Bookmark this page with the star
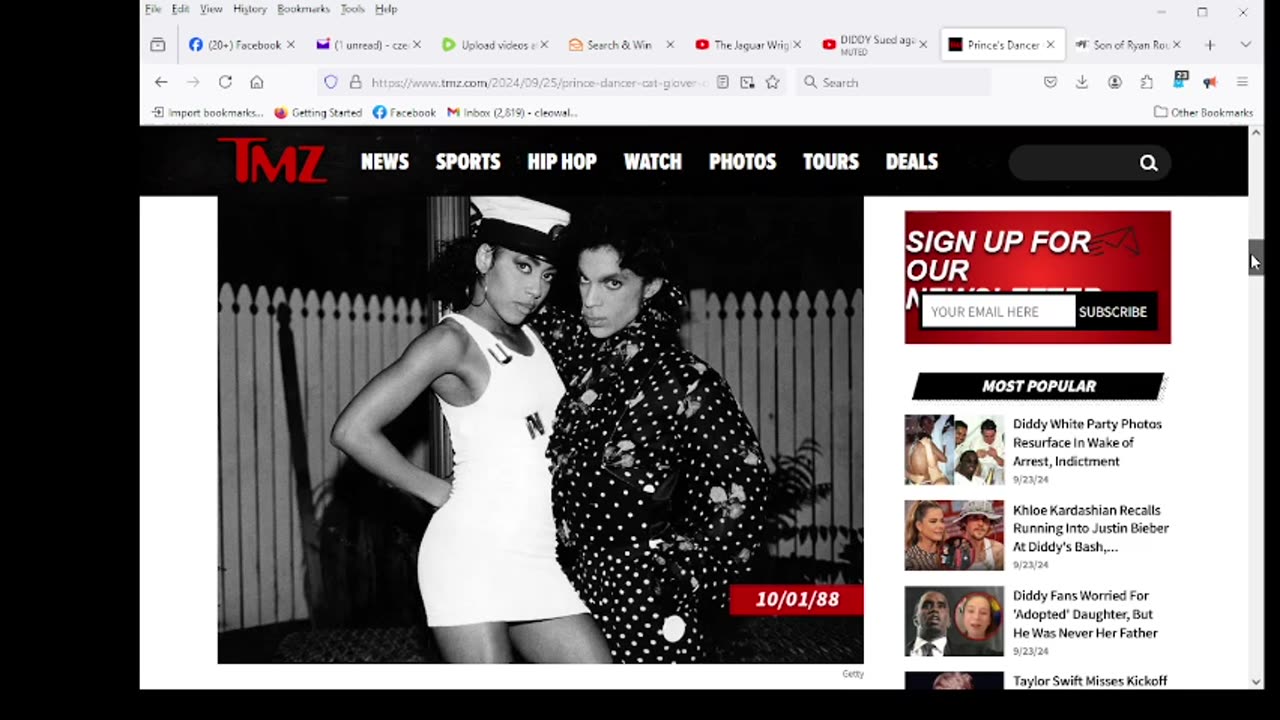The image size is (1280, 720). click(x=772, y=82)
